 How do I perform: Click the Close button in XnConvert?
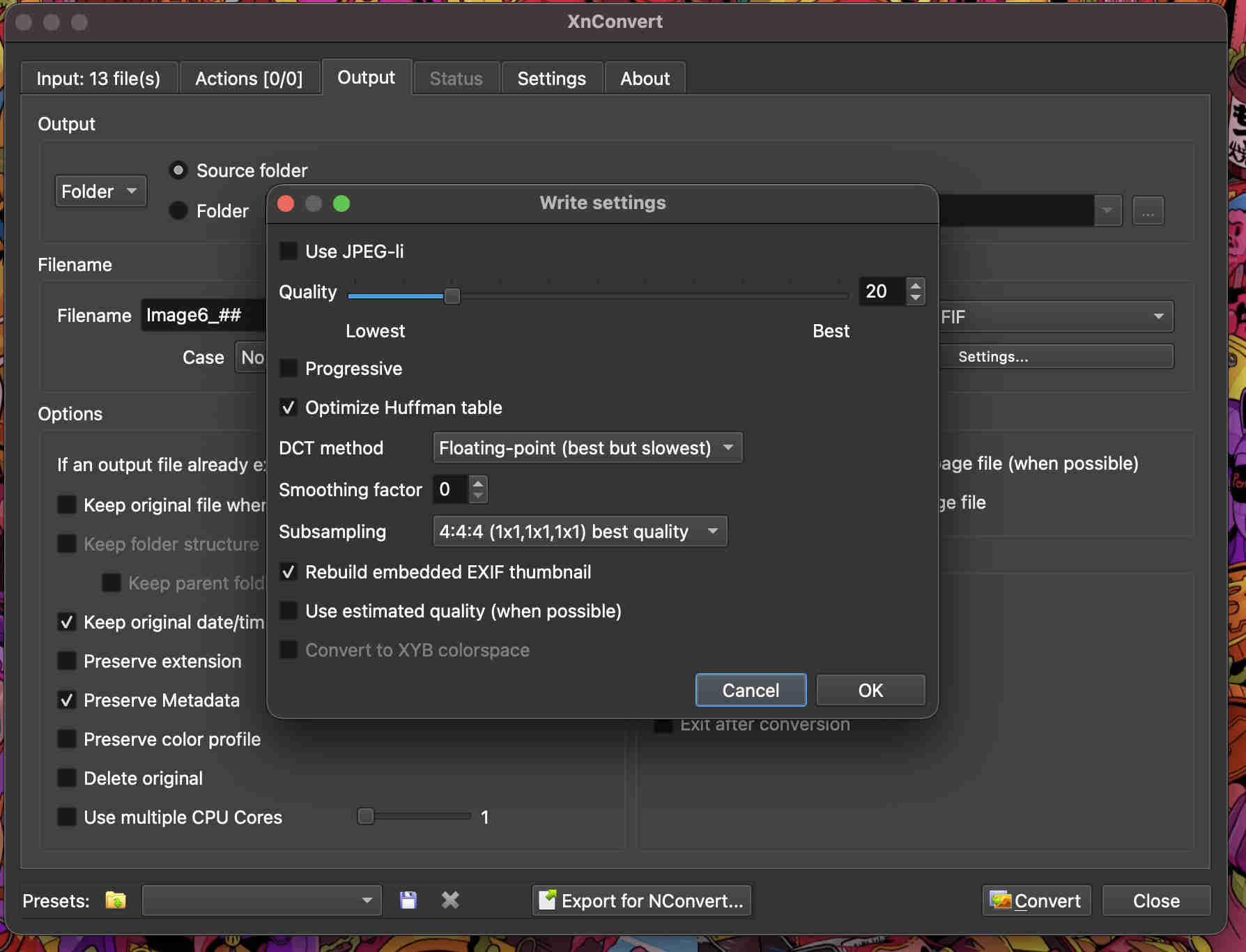coord(1156,900)
